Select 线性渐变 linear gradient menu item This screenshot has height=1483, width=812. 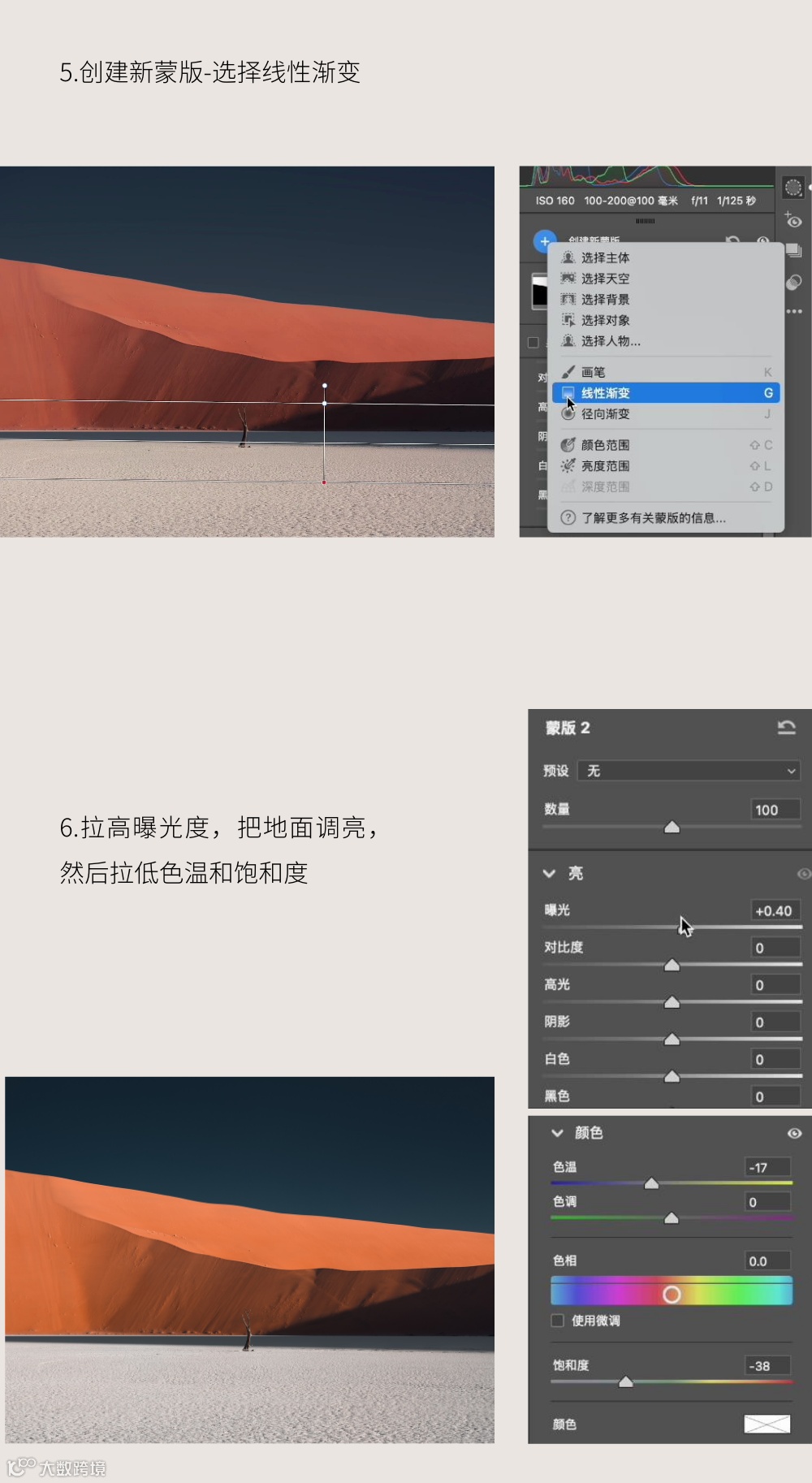[666, 393]
